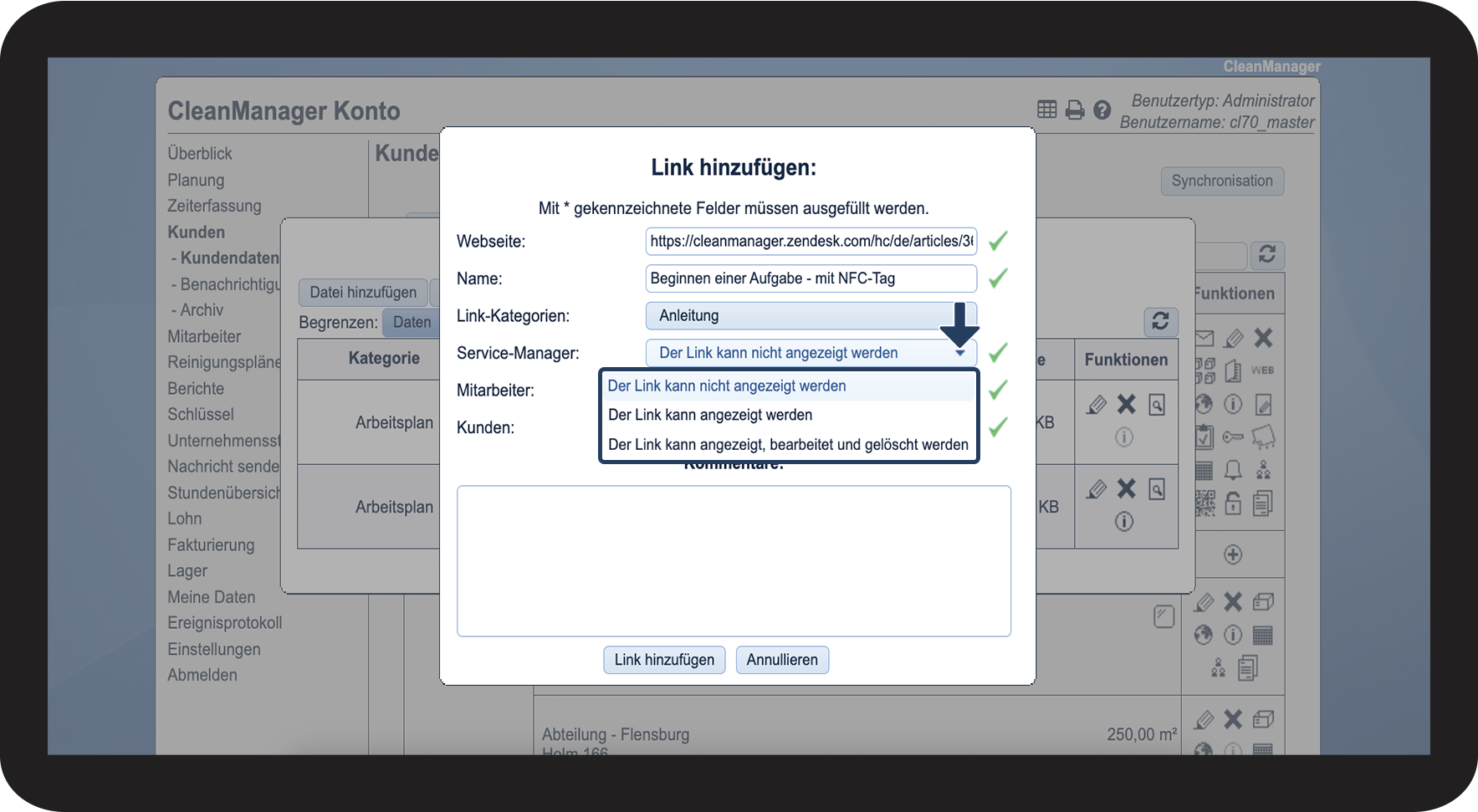Screen dimensions: 1478x812
Task: Click into the Webseite URL field
Action: (x=811, y=242)
